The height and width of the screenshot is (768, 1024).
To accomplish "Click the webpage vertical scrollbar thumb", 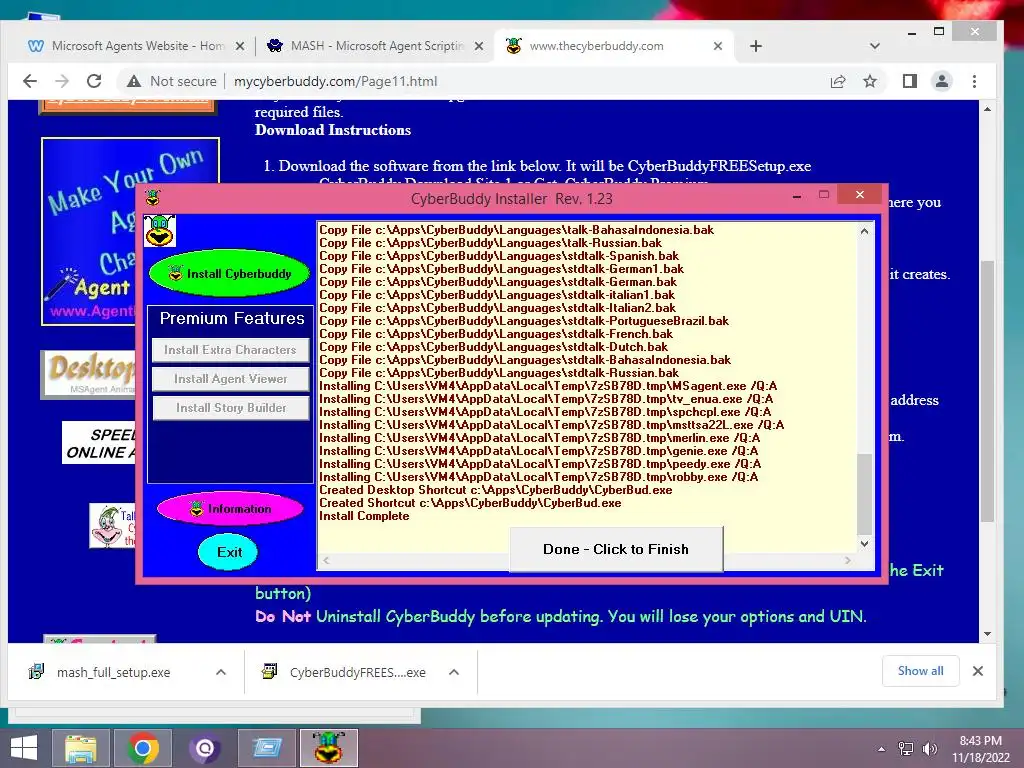I will [987, 392].
